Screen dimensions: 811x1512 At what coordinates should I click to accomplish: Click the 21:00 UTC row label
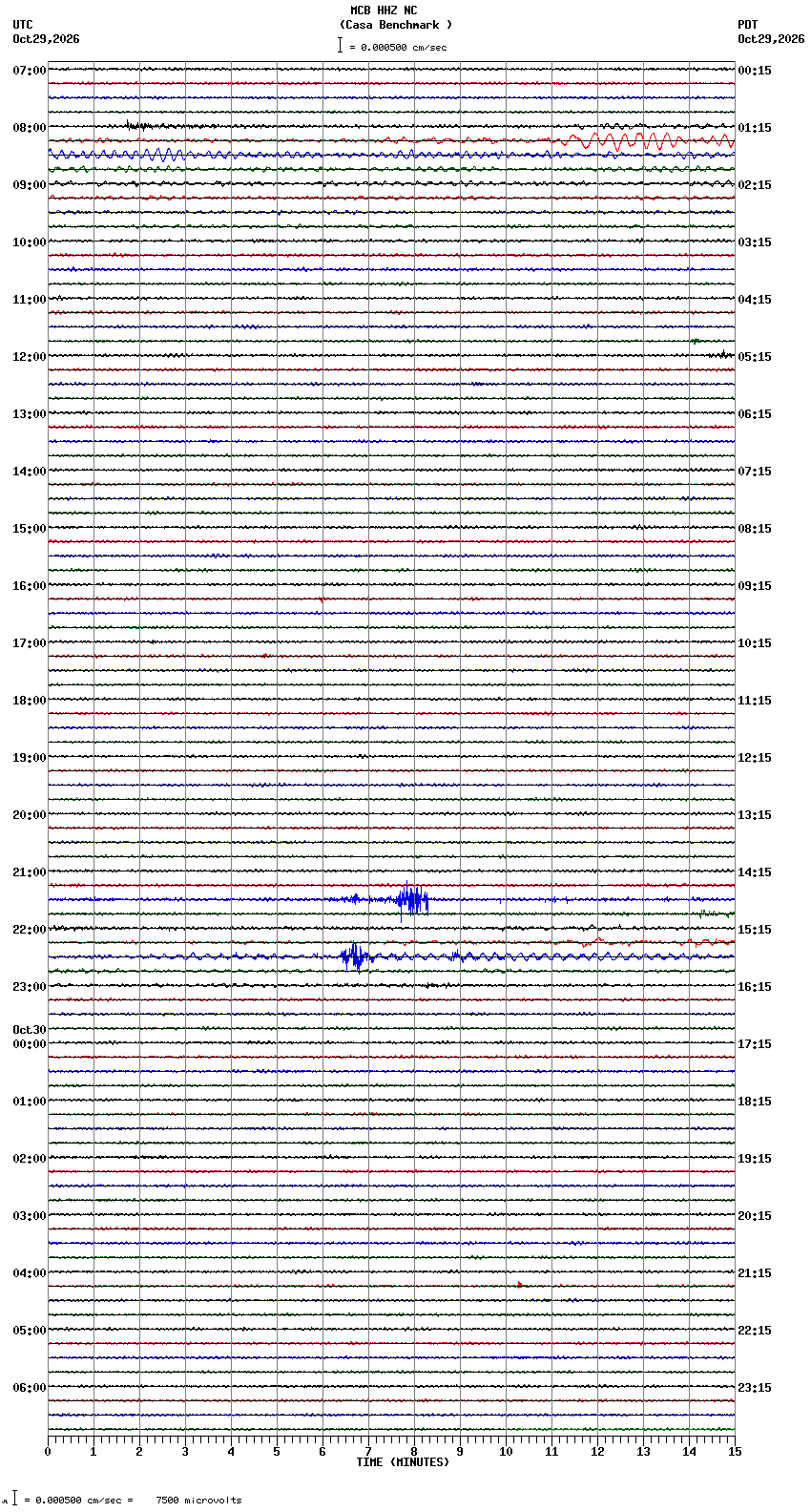tap(29, 872)
